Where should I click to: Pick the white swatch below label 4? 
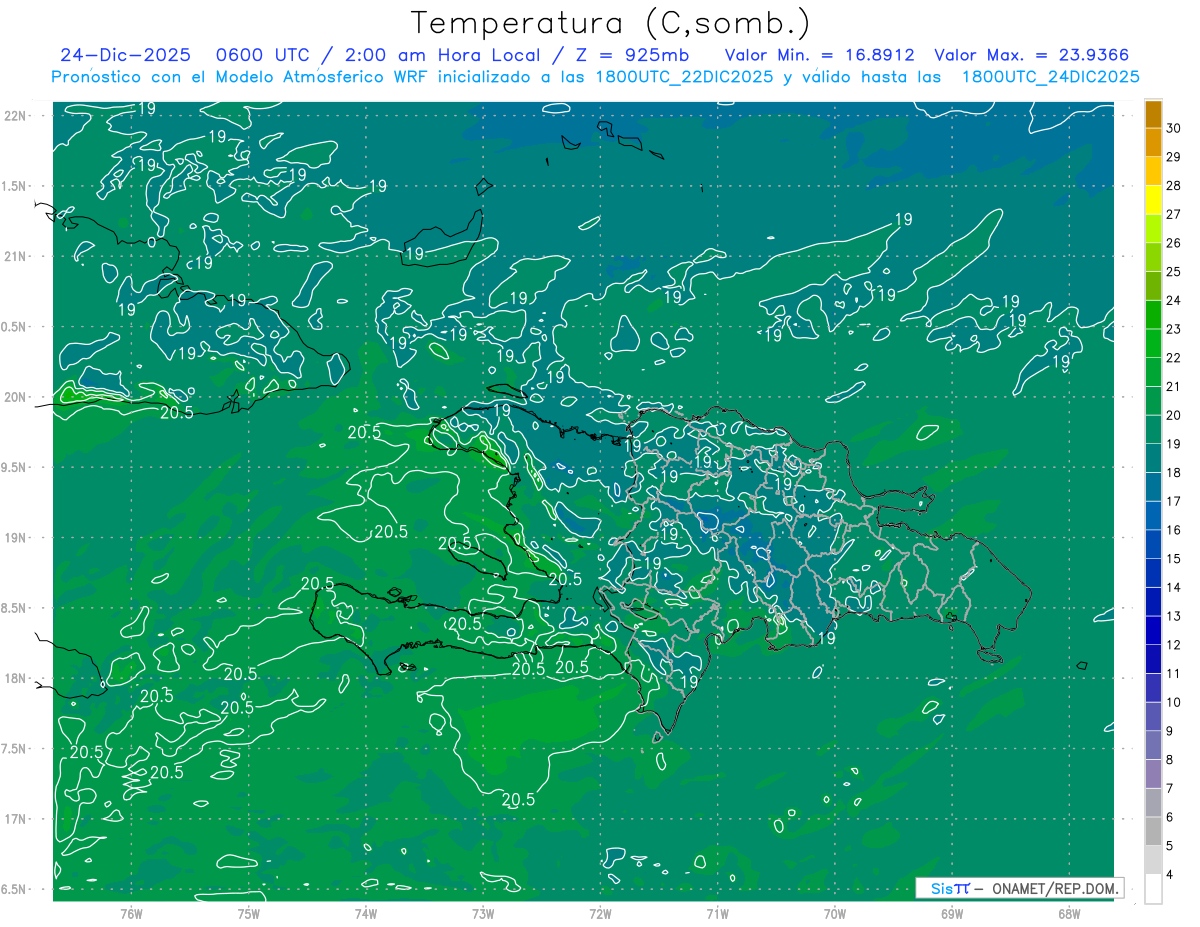(1153, 889)
